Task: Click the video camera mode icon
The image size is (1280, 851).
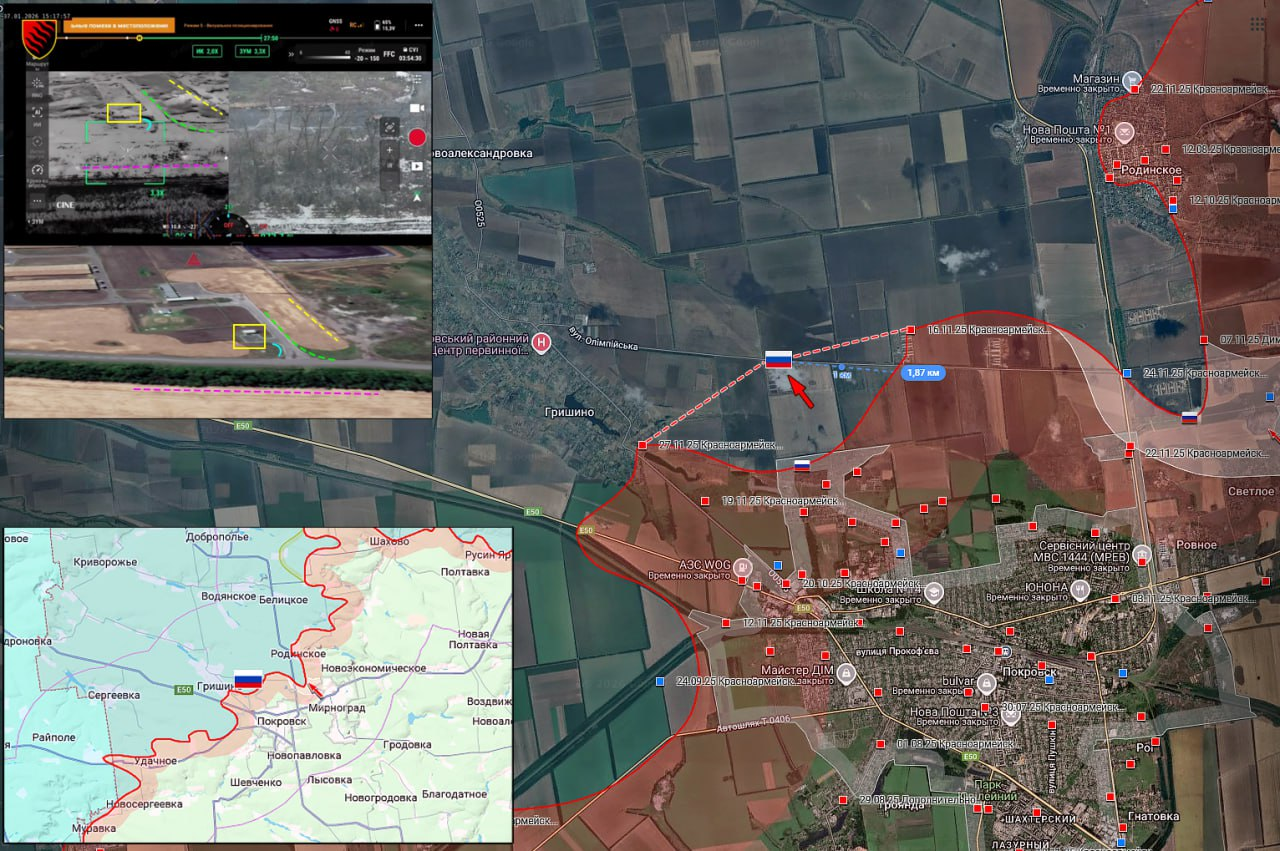Action: pos(416,108)
